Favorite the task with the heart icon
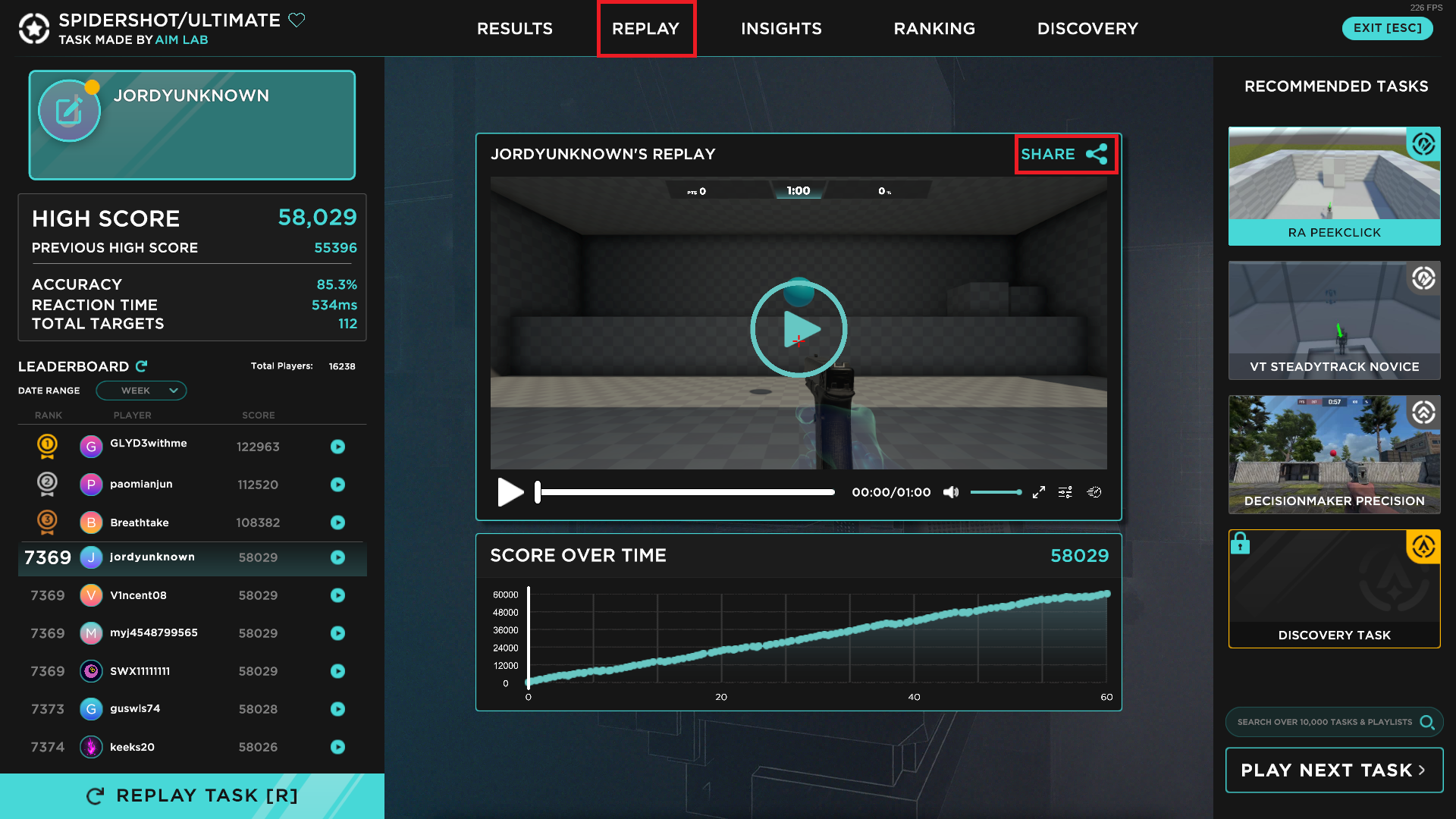 click(297, 20)
